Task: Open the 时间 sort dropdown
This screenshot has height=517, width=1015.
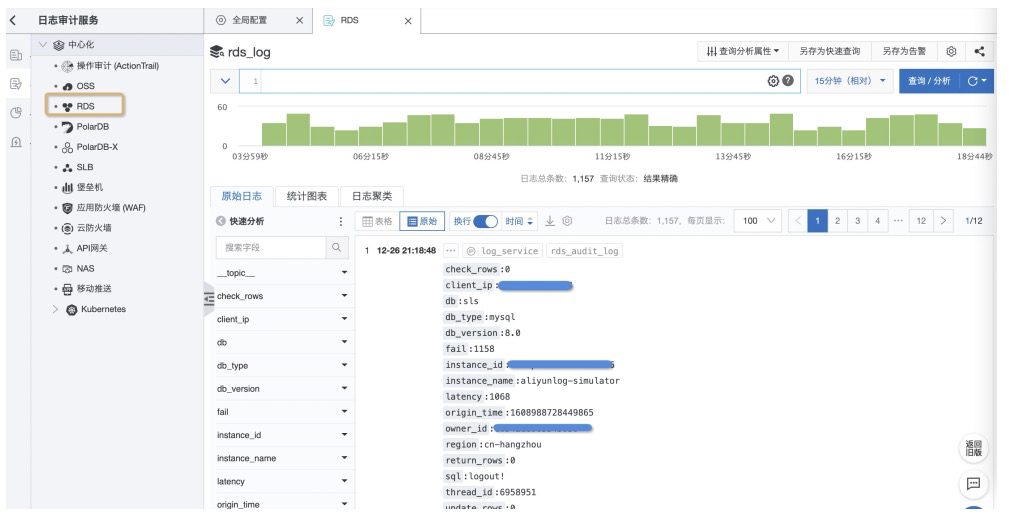Action: pos(520,221)
